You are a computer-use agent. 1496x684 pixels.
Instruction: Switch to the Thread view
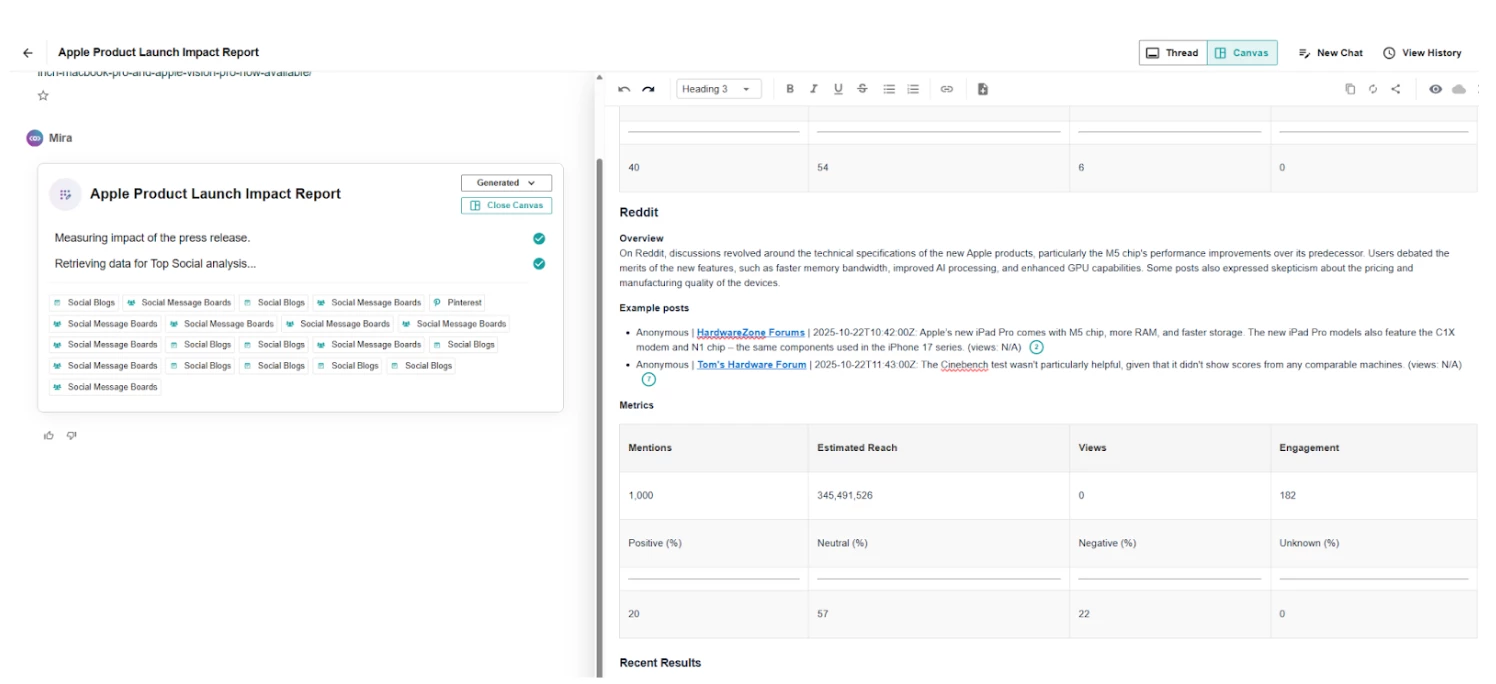[1173, 53]
